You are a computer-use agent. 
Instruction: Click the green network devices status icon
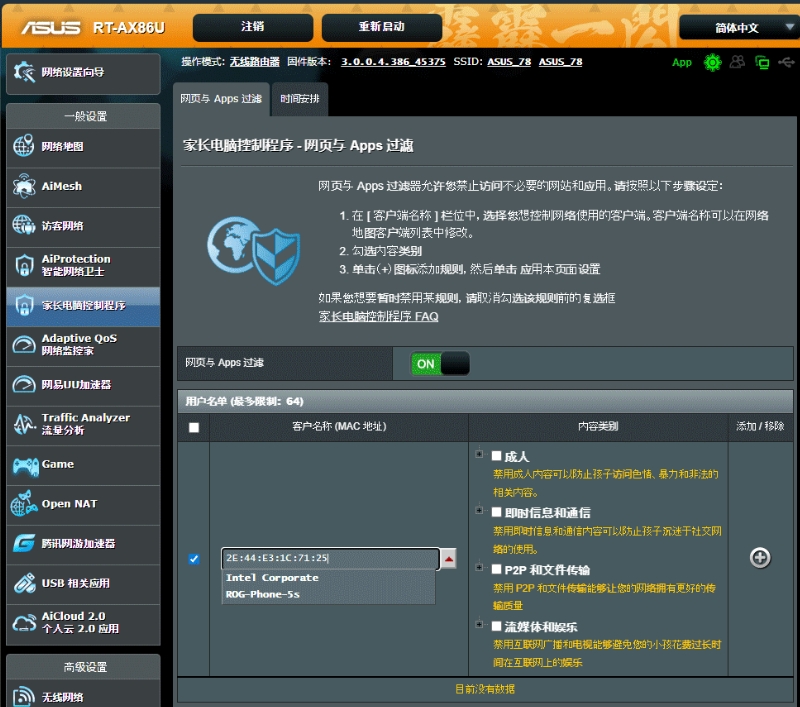tap(762, 63)
